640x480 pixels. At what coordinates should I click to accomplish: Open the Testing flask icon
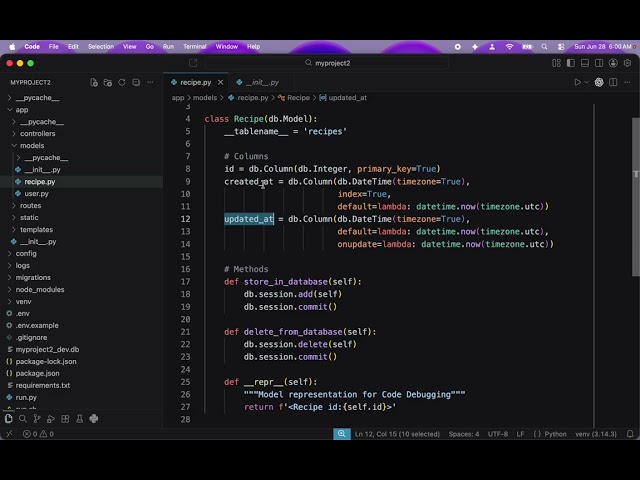pos(80,419)
